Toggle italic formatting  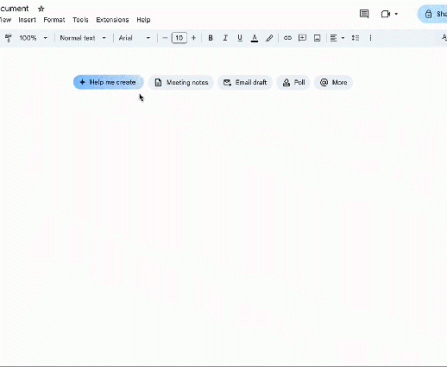[225, 38]
